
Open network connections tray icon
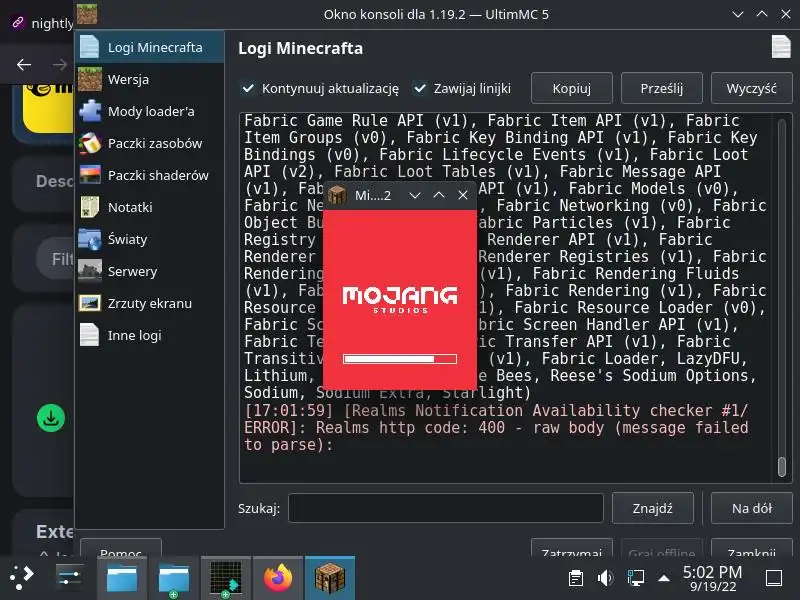(635, 578)
